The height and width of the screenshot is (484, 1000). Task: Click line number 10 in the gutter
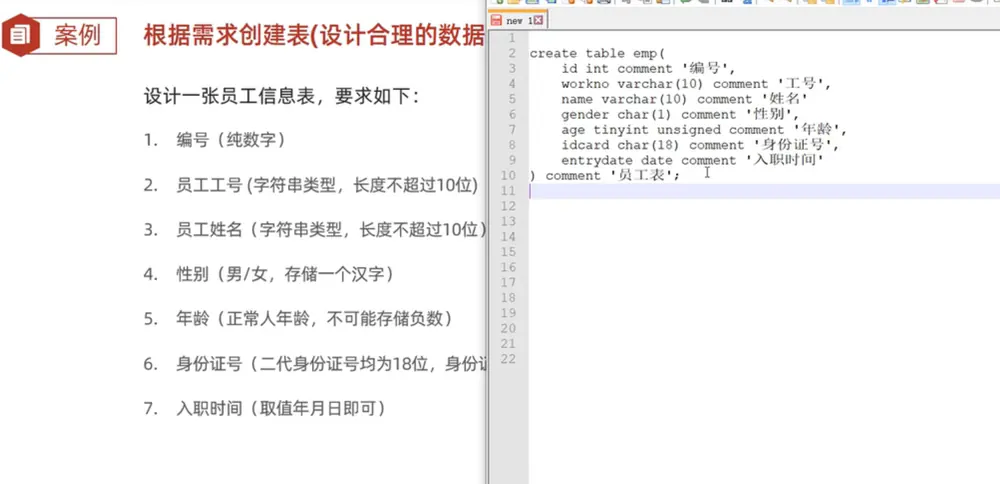coord(508,176)
